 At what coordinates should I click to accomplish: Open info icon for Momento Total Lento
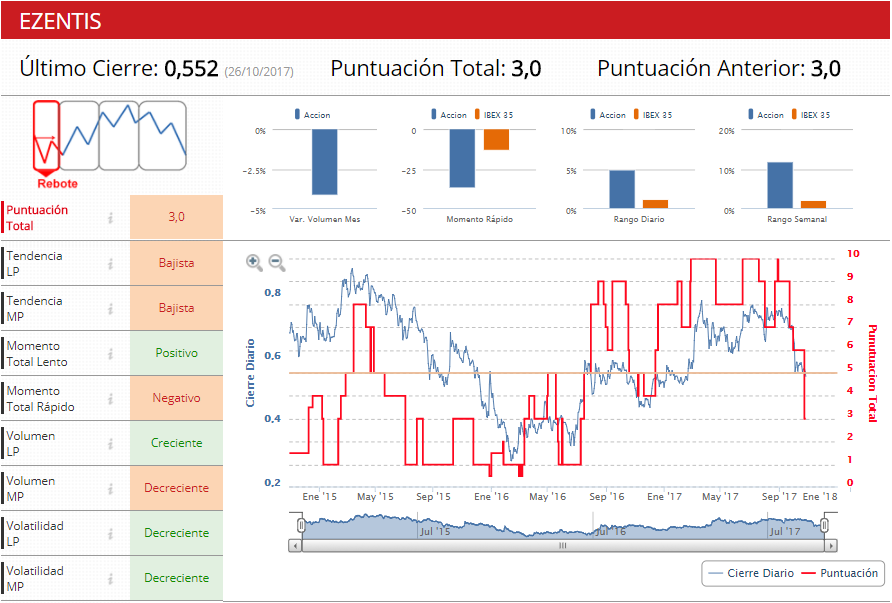pos(111,353)
